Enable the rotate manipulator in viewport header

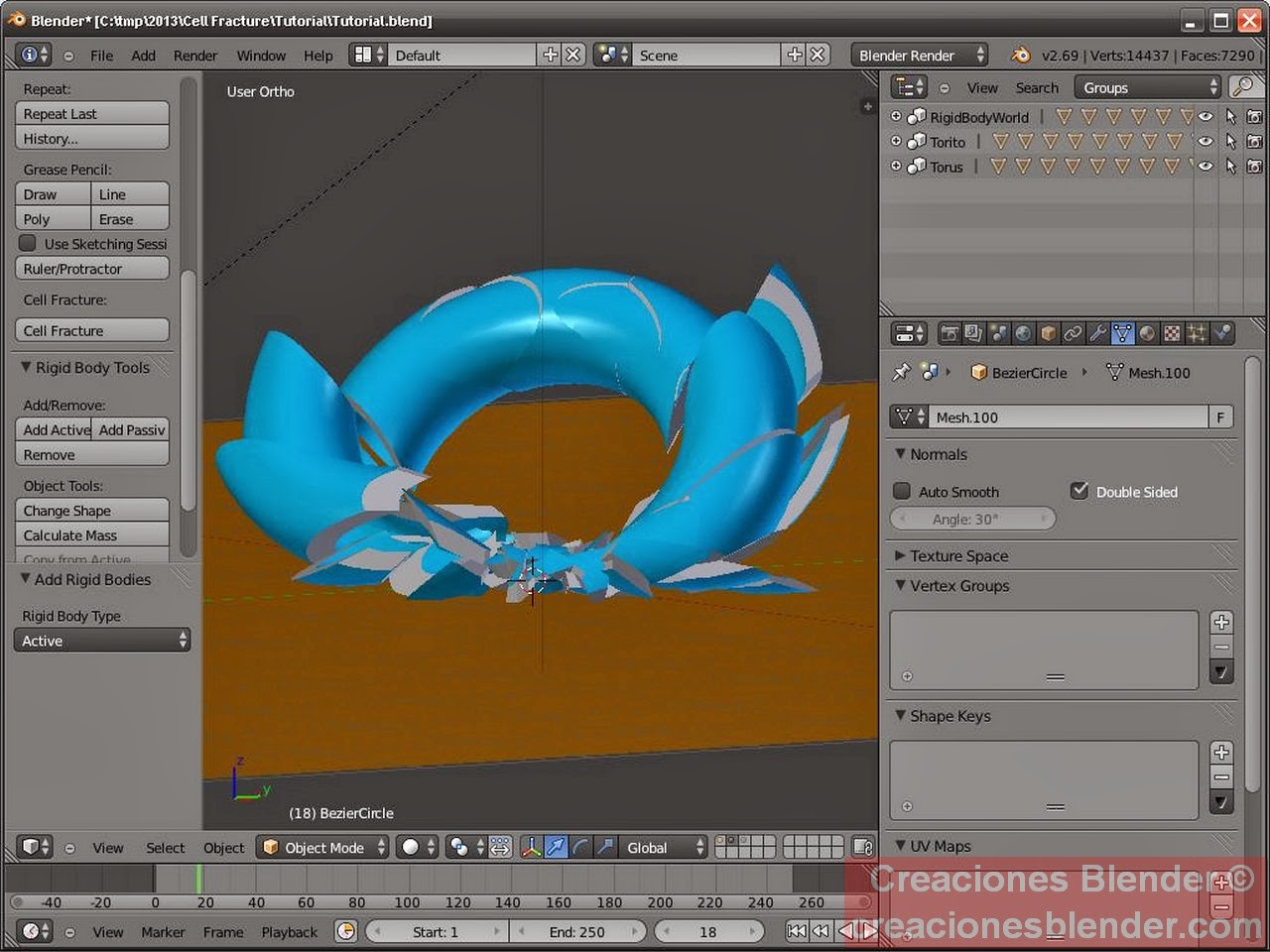pos(581,847)
